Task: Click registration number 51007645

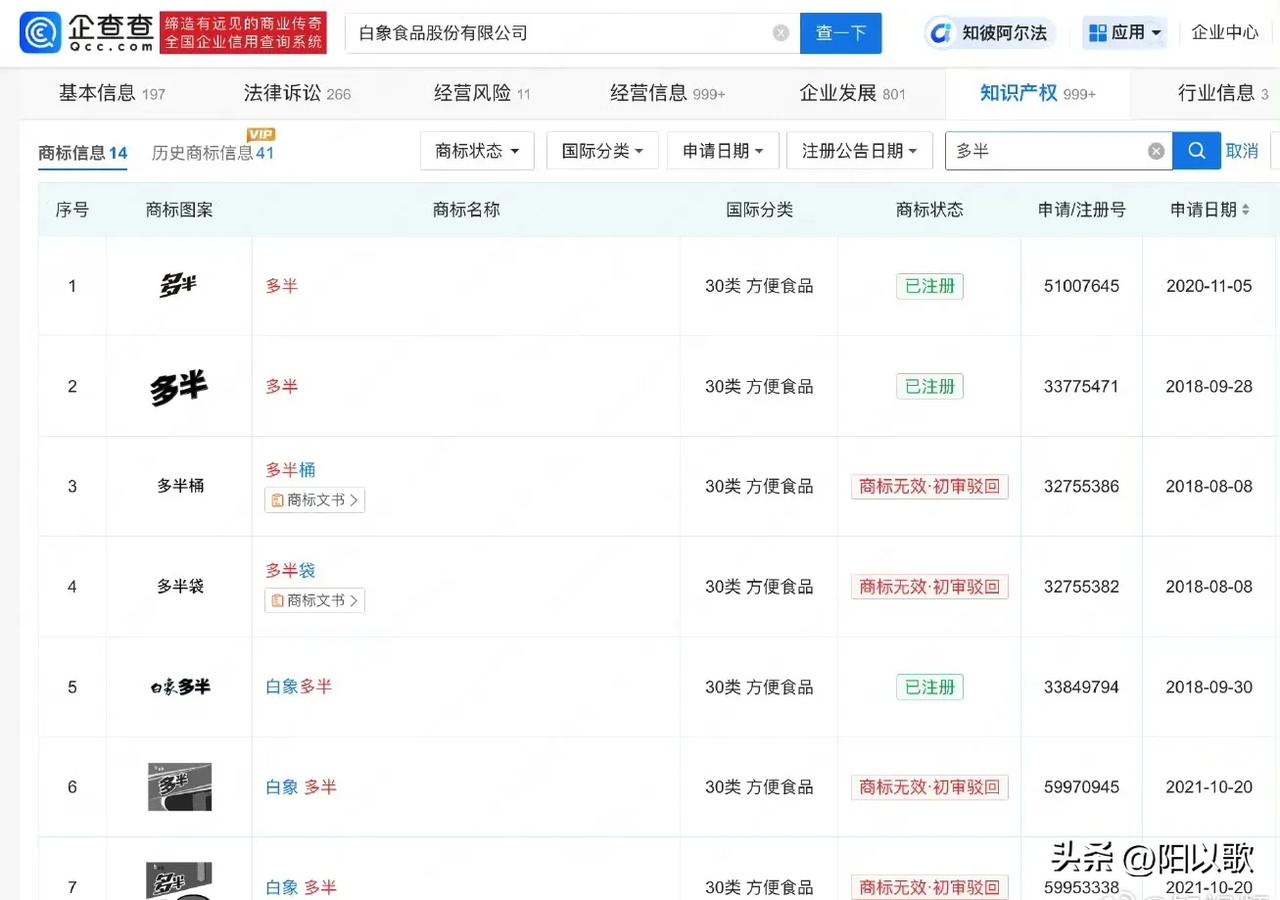Action: 1081,286
